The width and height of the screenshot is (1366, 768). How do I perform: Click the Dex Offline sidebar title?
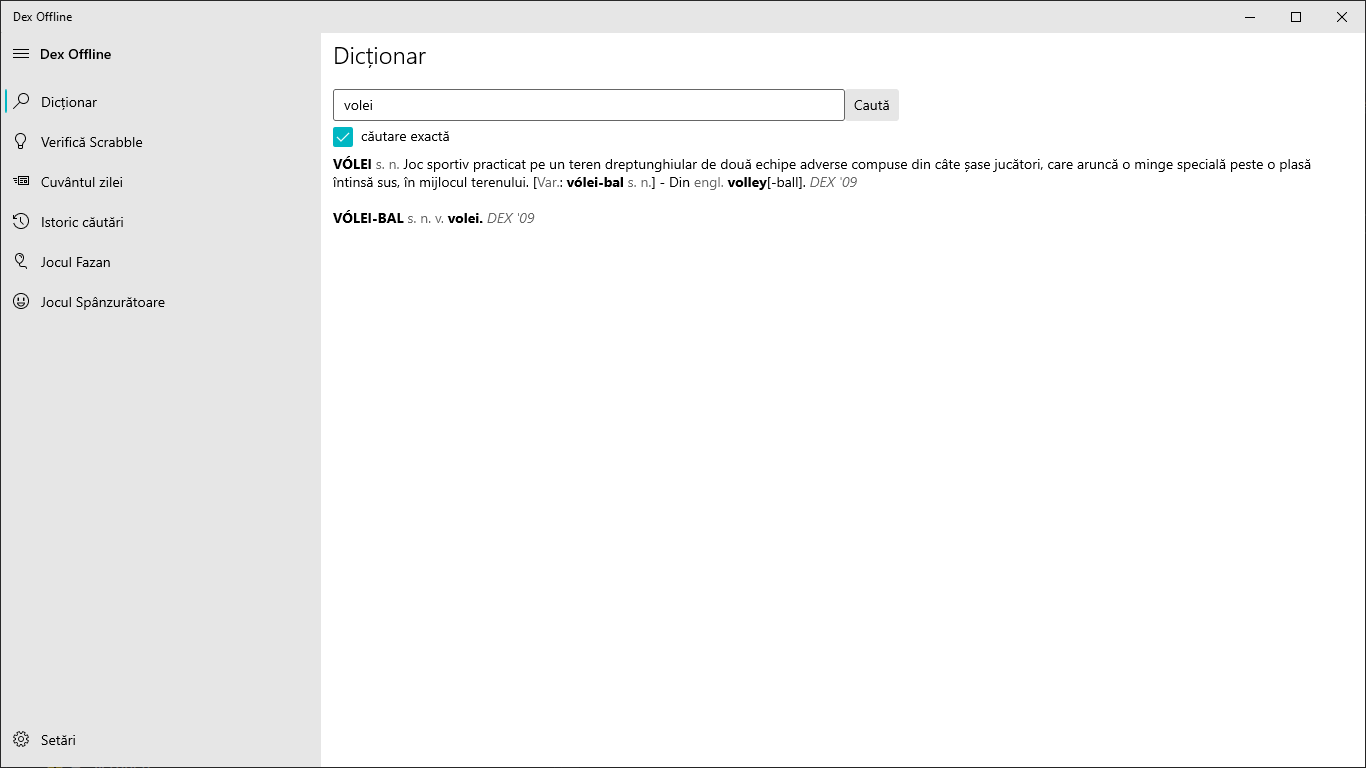pyautogui.click(x=75, y=54)
